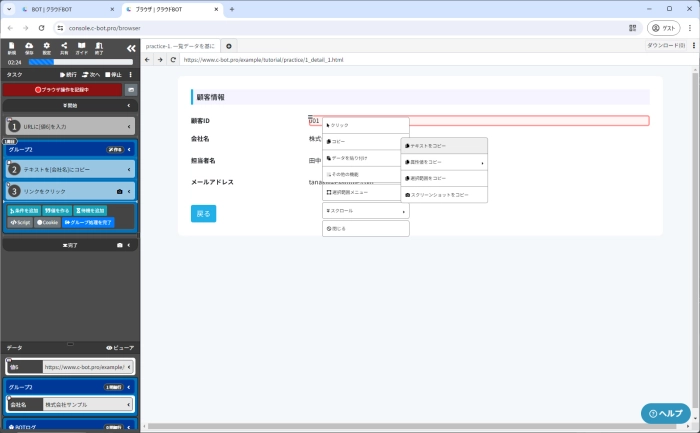This screenshot has height=433, width=700.
Task: Toggle ブラウザ操作を記録中 recording button
Action: coord(62,89)
